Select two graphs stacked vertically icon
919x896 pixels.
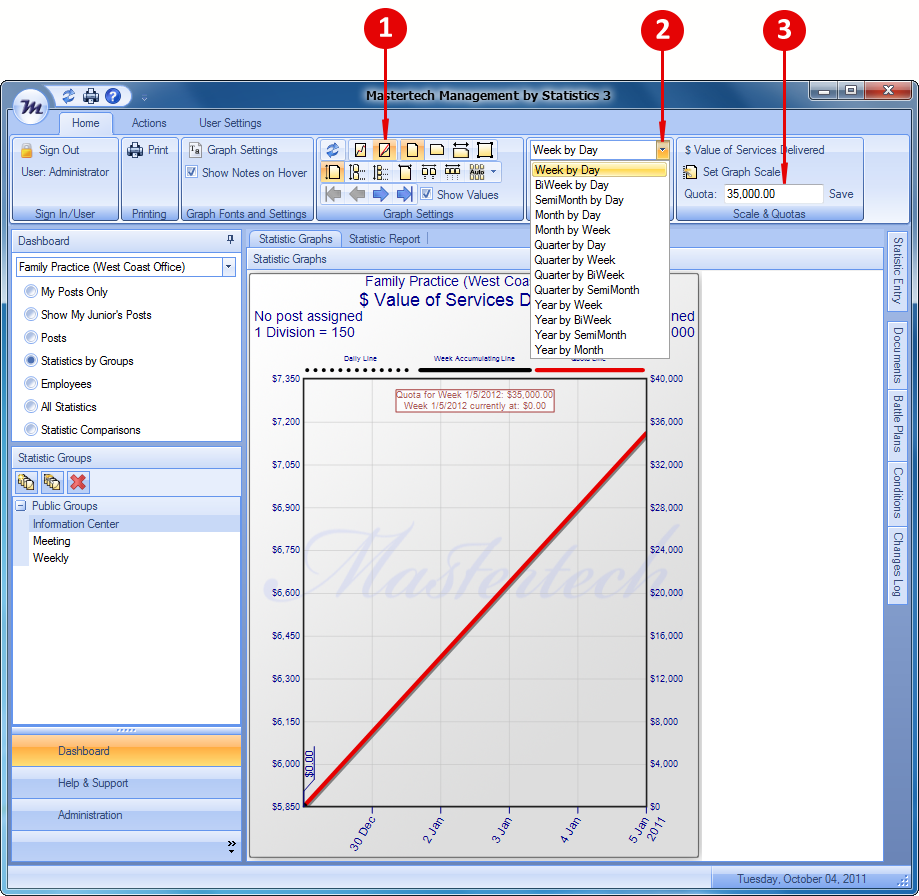pyautogui.click(x=356, y=172)
